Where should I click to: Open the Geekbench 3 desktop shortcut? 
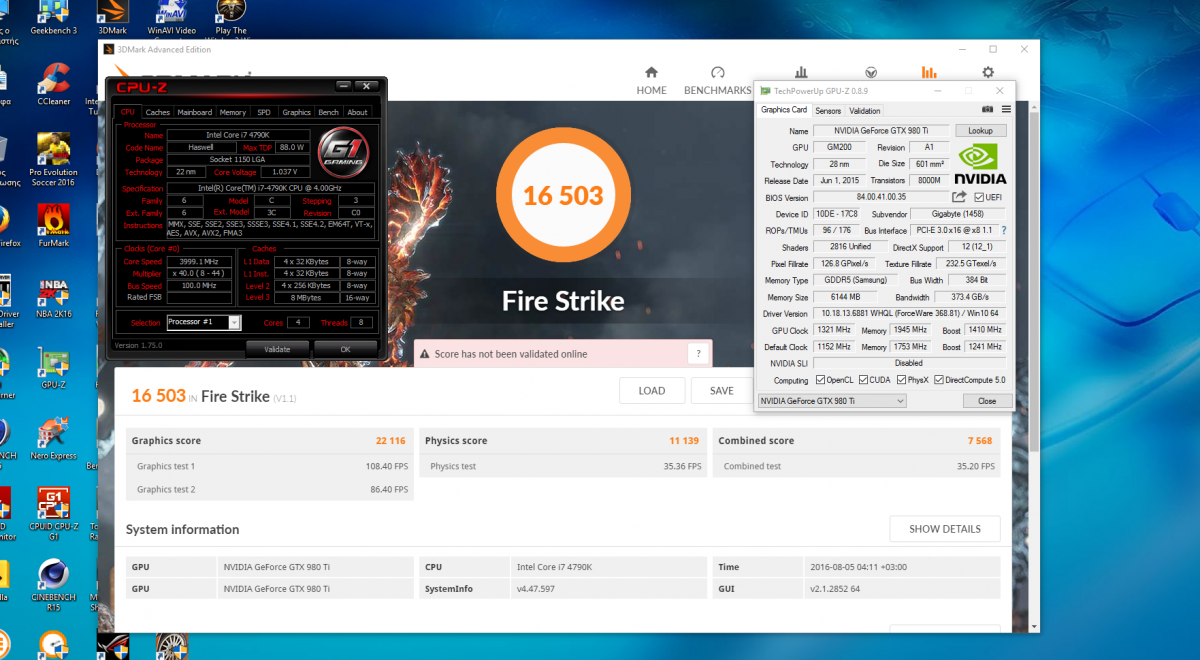click(x=53, y=19)
